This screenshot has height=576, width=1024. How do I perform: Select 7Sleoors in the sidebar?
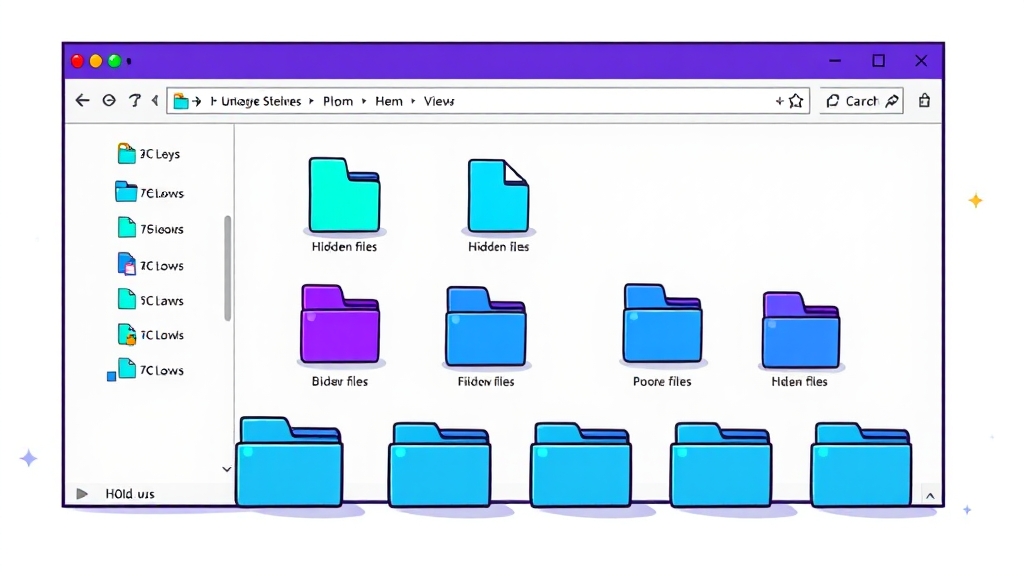click(x=160, y=229)
